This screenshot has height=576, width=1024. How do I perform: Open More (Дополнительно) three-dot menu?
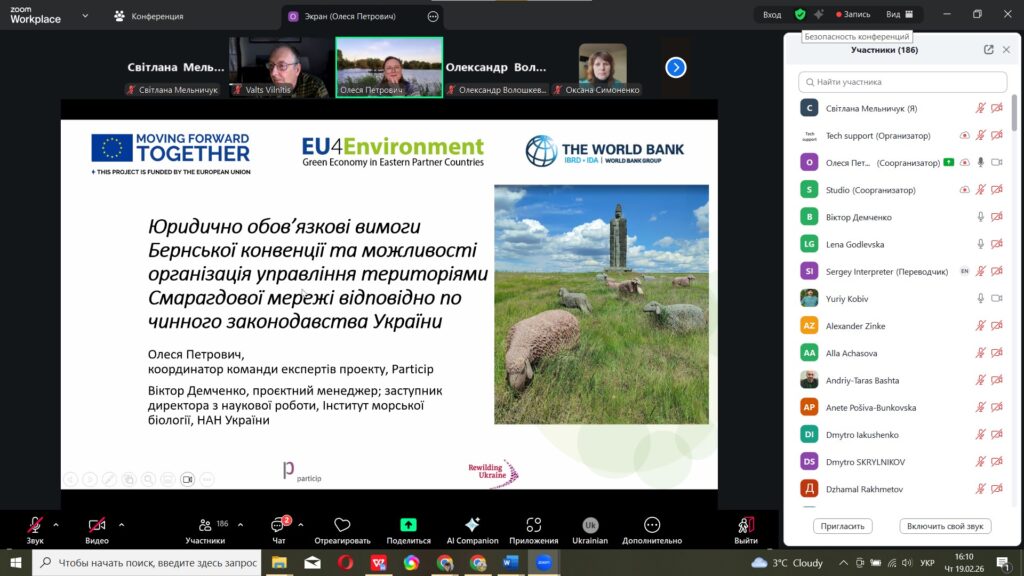pos(652,526)
